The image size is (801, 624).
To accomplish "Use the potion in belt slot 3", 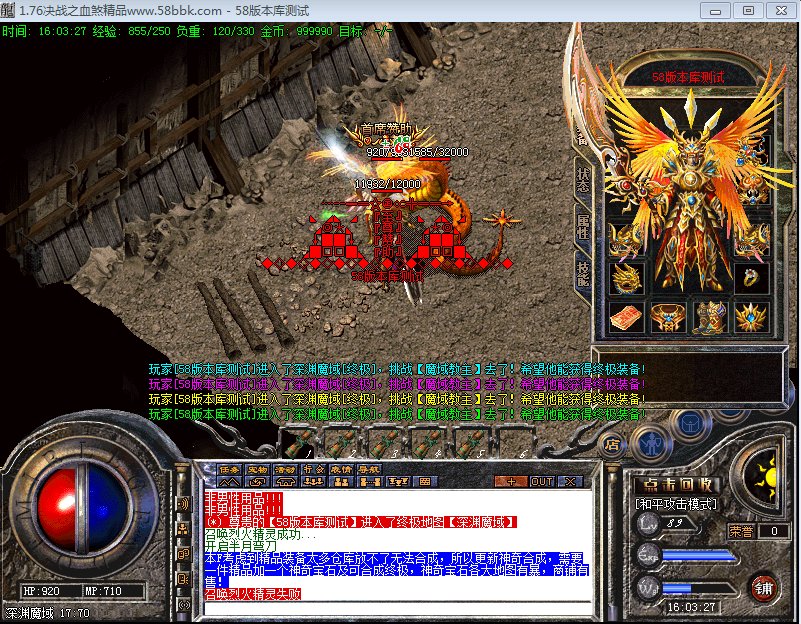I will pos(383,444).
